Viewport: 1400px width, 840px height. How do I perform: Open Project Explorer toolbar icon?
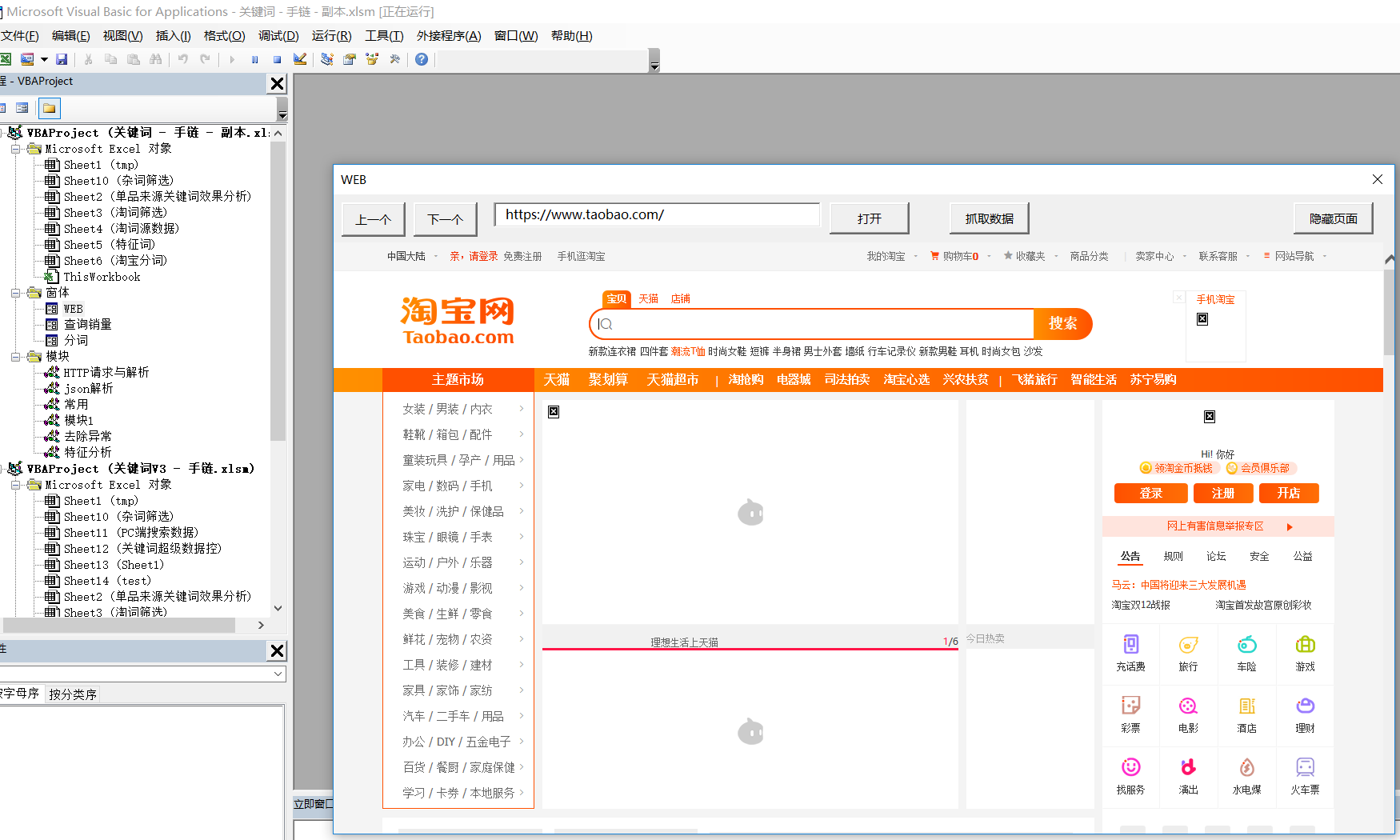326,59
